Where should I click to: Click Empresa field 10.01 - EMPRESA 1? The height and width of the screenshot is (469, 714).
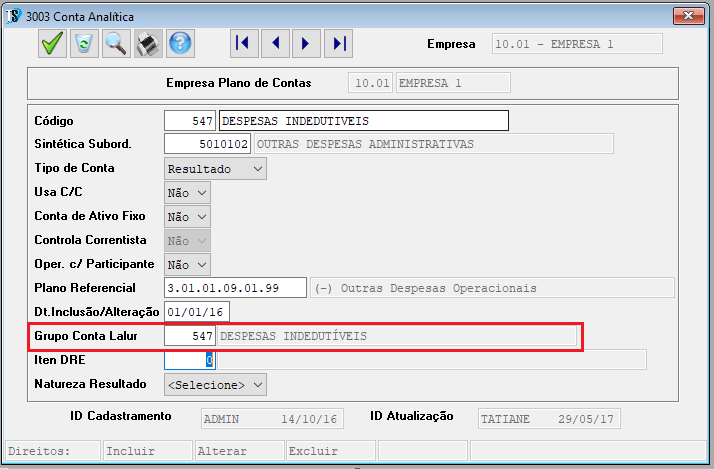577,44
